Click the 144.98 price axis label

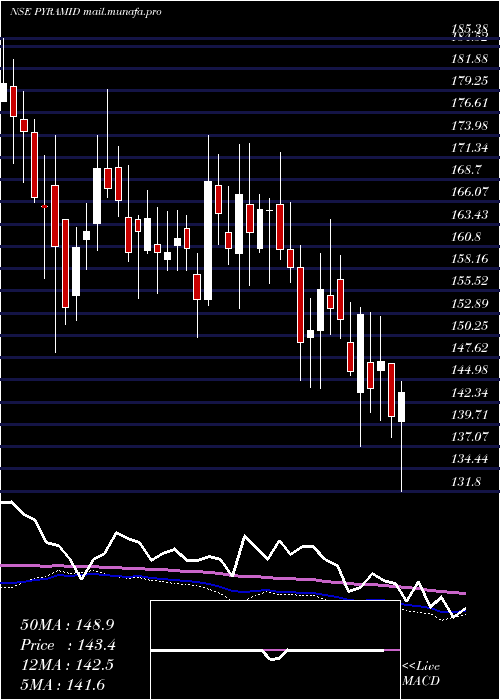click(x=469, y=371)
